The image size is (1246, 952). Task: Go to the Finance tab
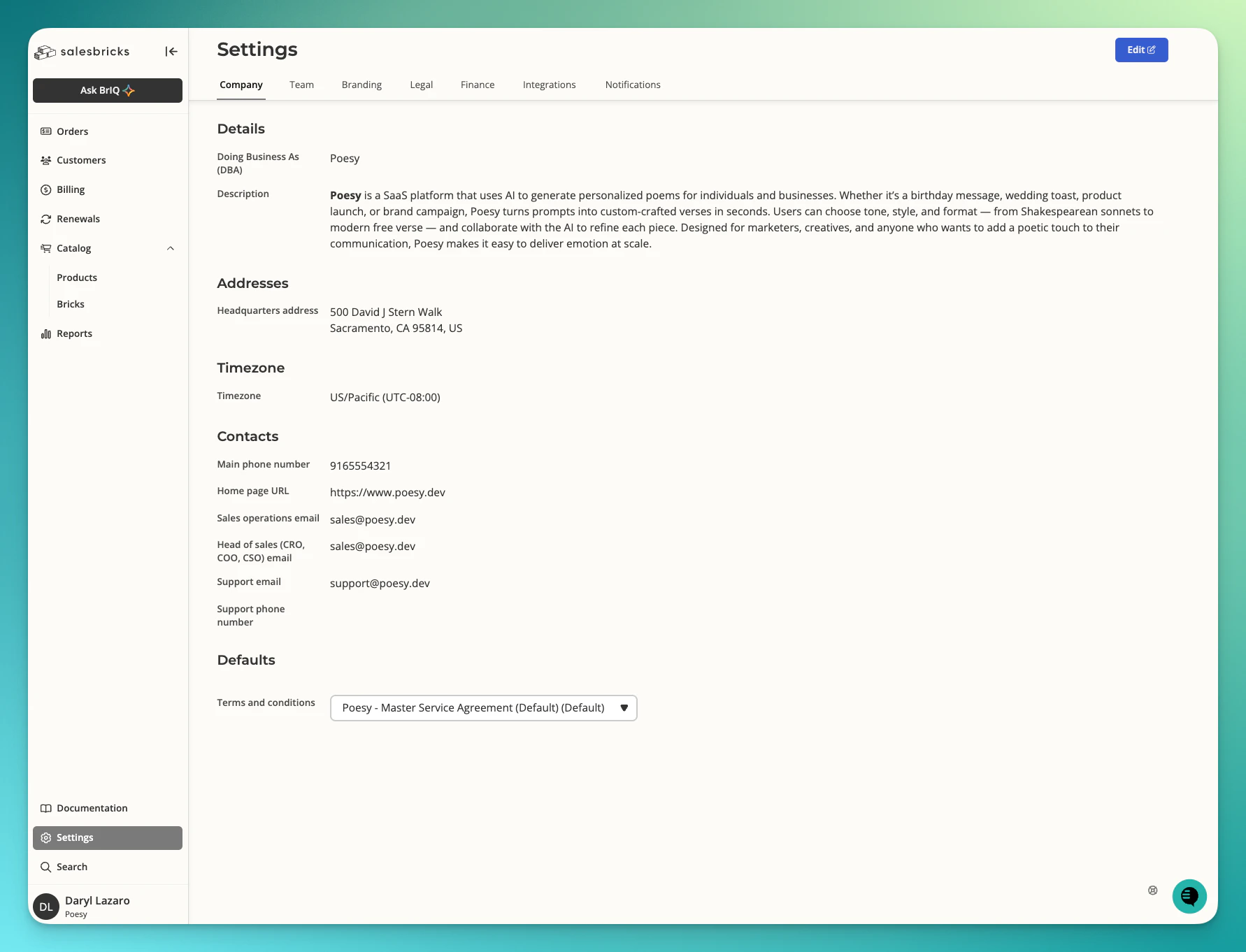478,85
